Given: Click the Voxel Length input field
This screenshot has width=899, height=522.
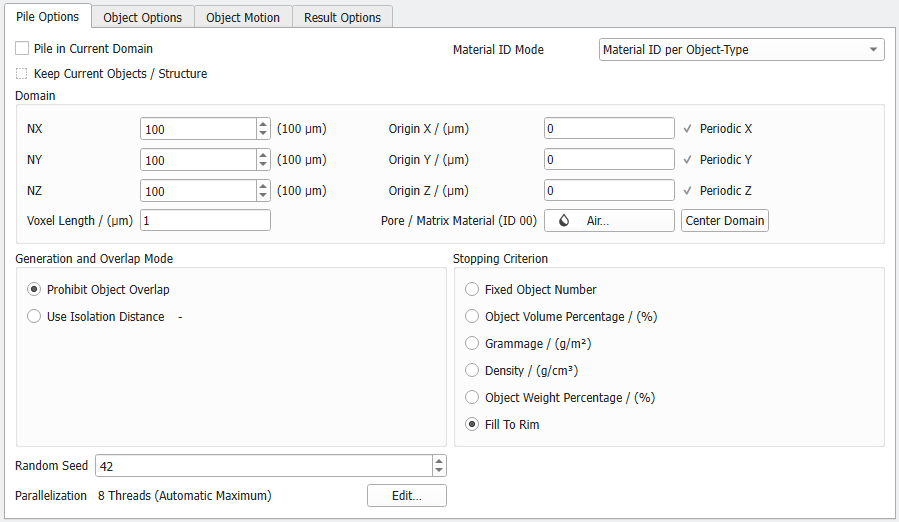Looking at the screenshot, I should (x=205, y=220).
